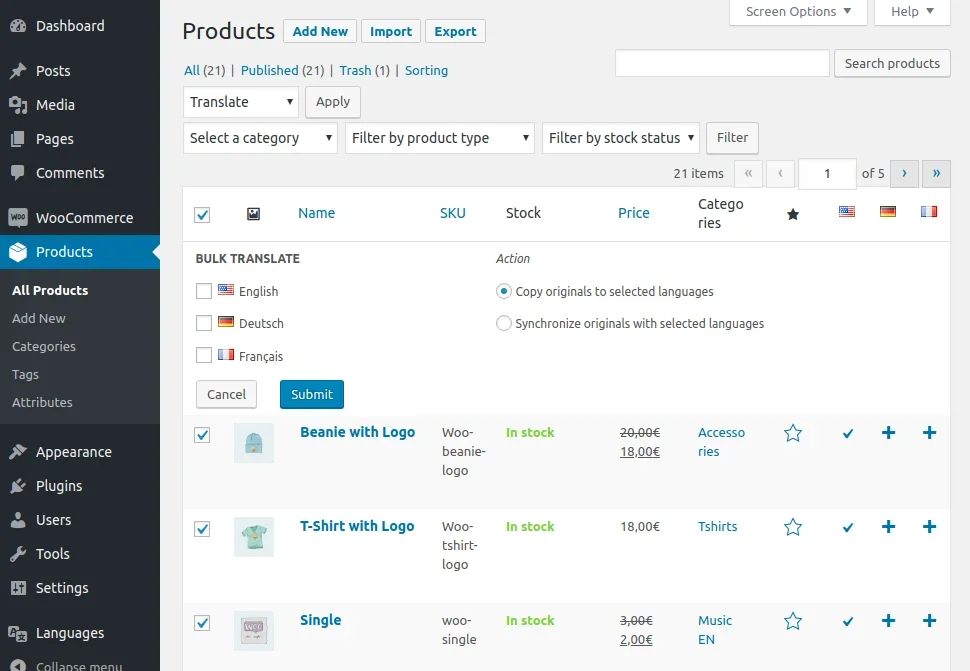Click the German flag column header
This screenshot has height=671, width=970.
pos(888,212)
